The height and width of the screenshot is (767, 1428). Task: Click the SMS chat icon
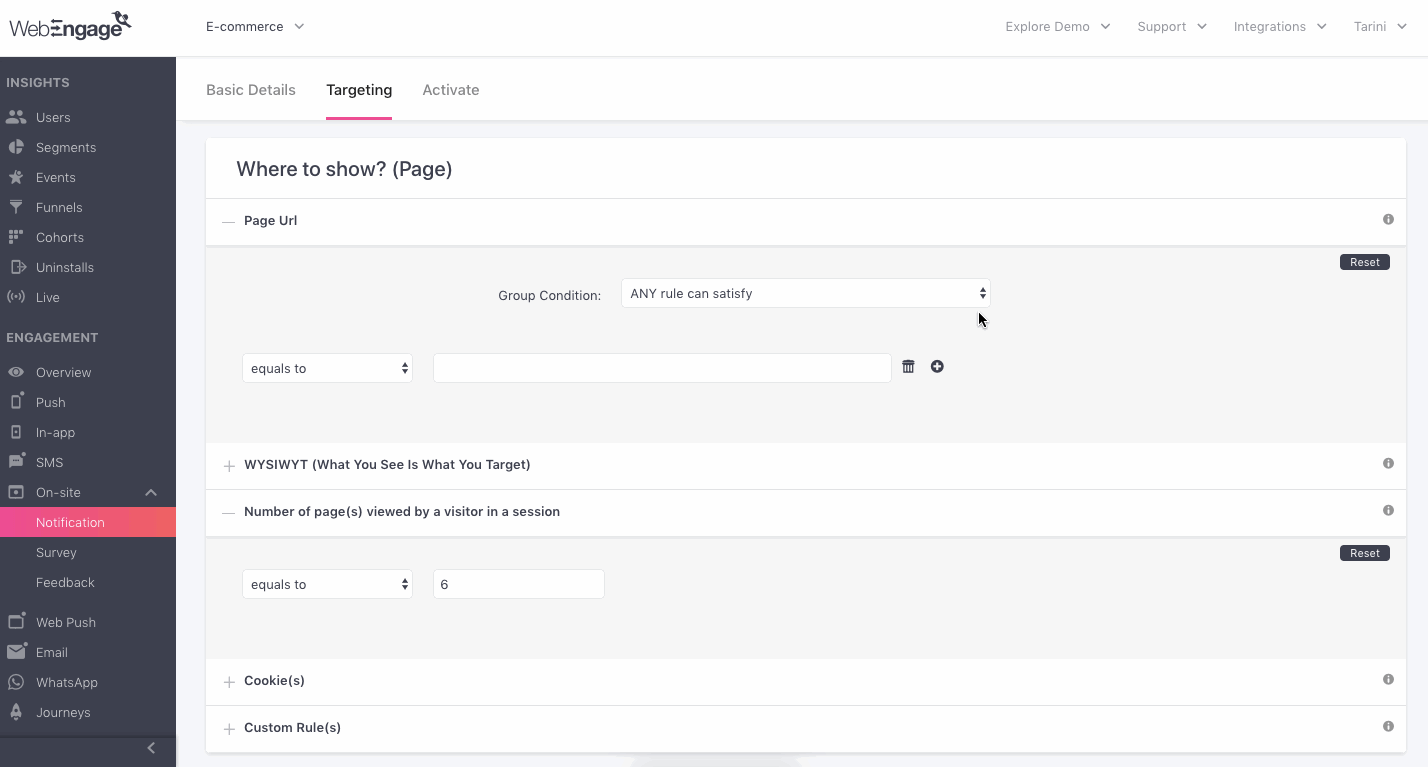[x=15, y=462]
